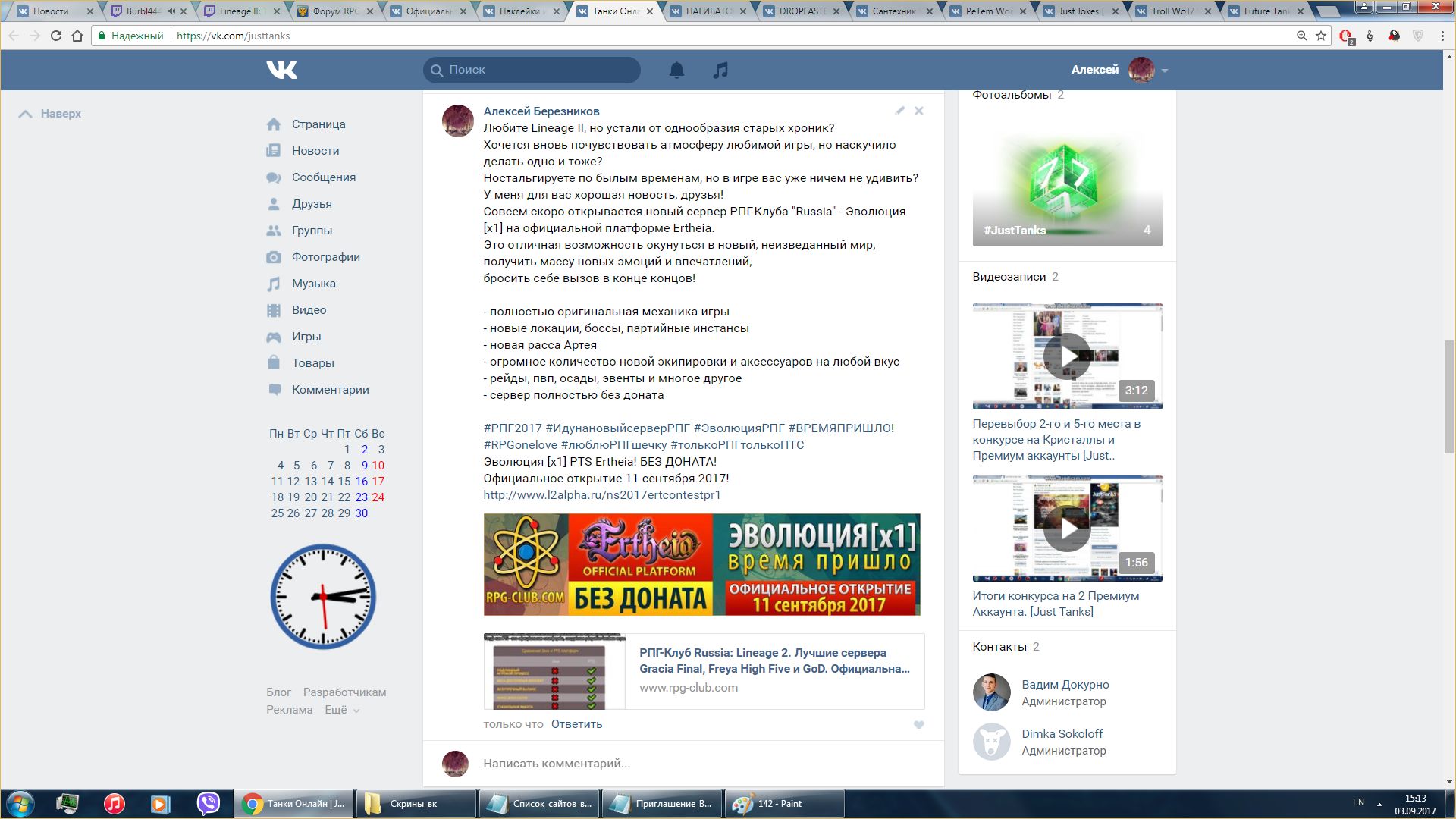Image resolution: width=1456 pixels, height=819 pixels.
Task: Click date 11 in sidebar calendar
Action: (x=277, y=482)
